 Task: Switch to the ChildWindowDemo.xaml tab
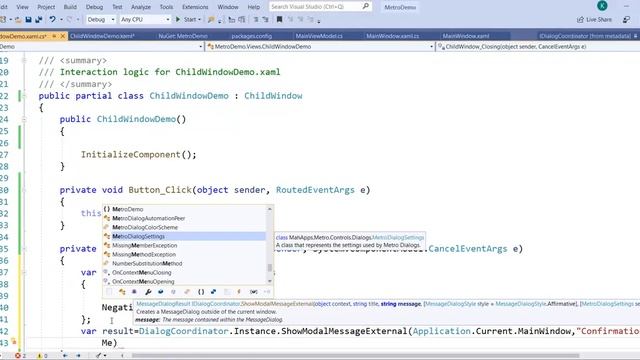pyautogui.click(x=102, y=36)
